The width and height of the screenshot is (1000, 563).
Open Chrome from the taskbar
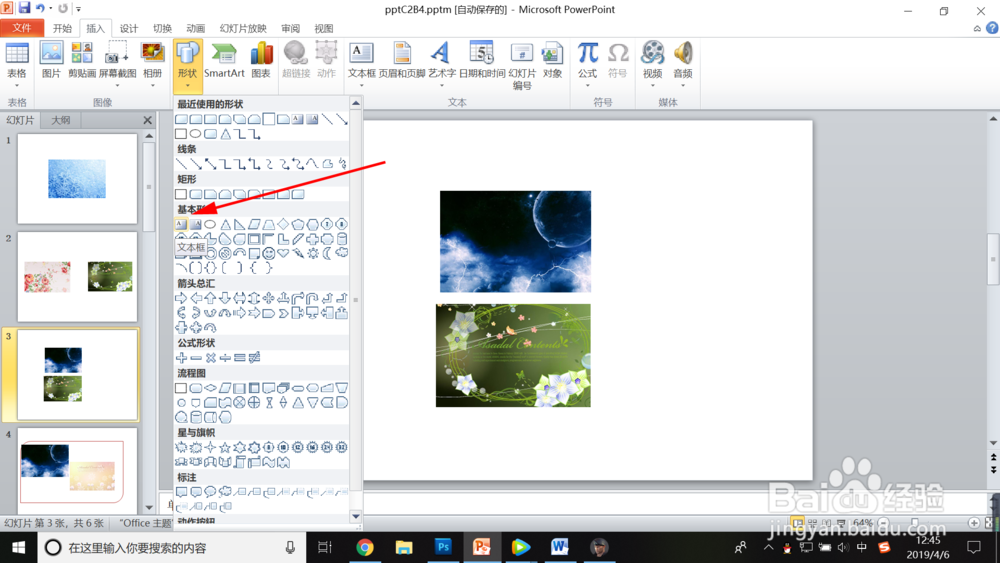pos(365,547)
